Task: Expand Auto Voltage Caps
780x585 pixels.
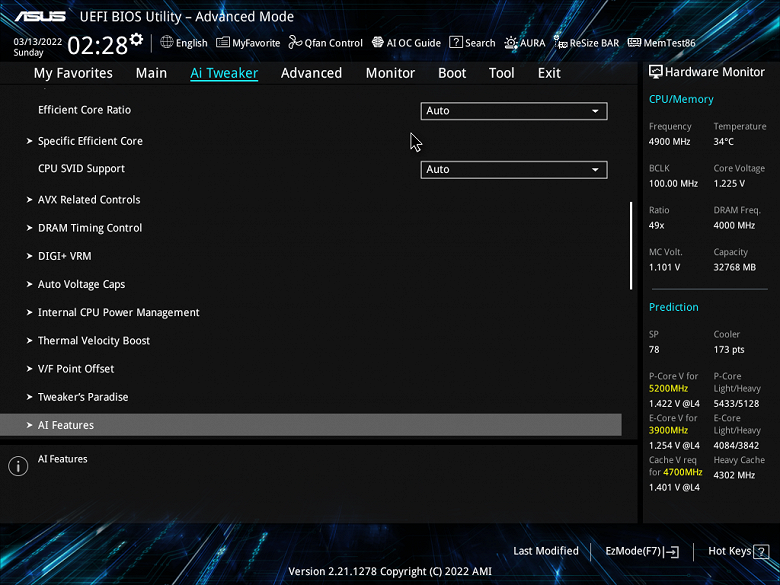Action: 82,285
